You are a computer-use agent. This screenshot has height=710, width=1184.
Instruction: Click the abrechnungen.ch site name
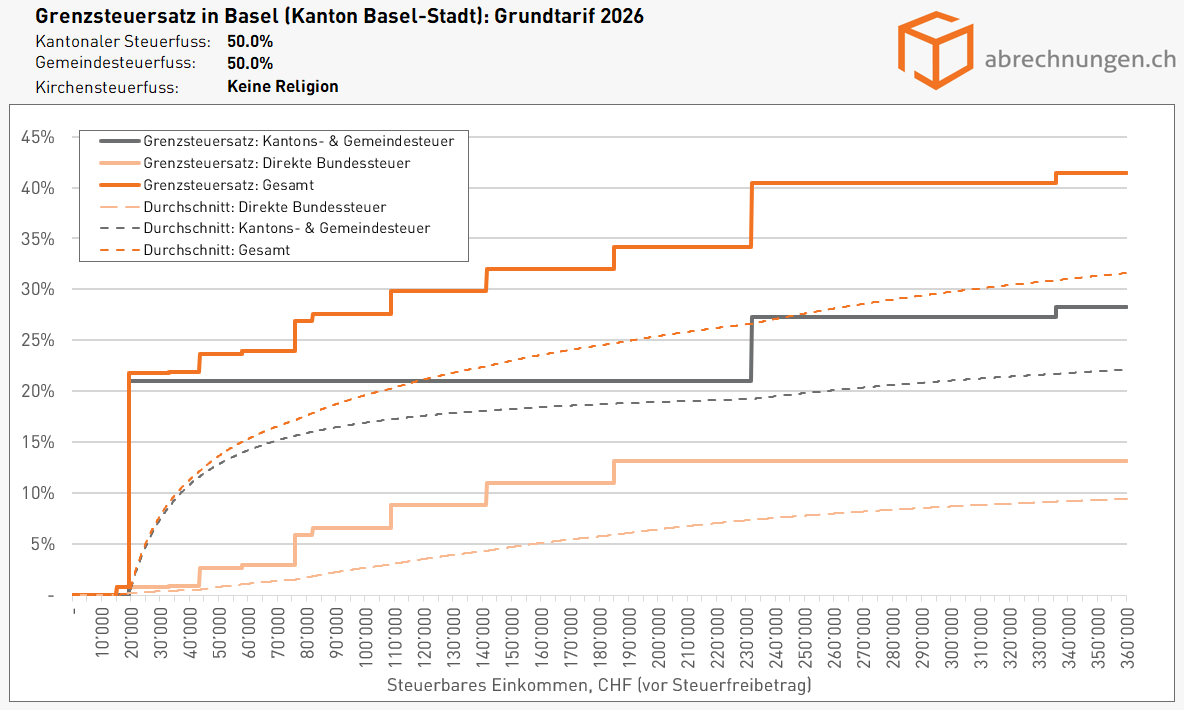1080,59
